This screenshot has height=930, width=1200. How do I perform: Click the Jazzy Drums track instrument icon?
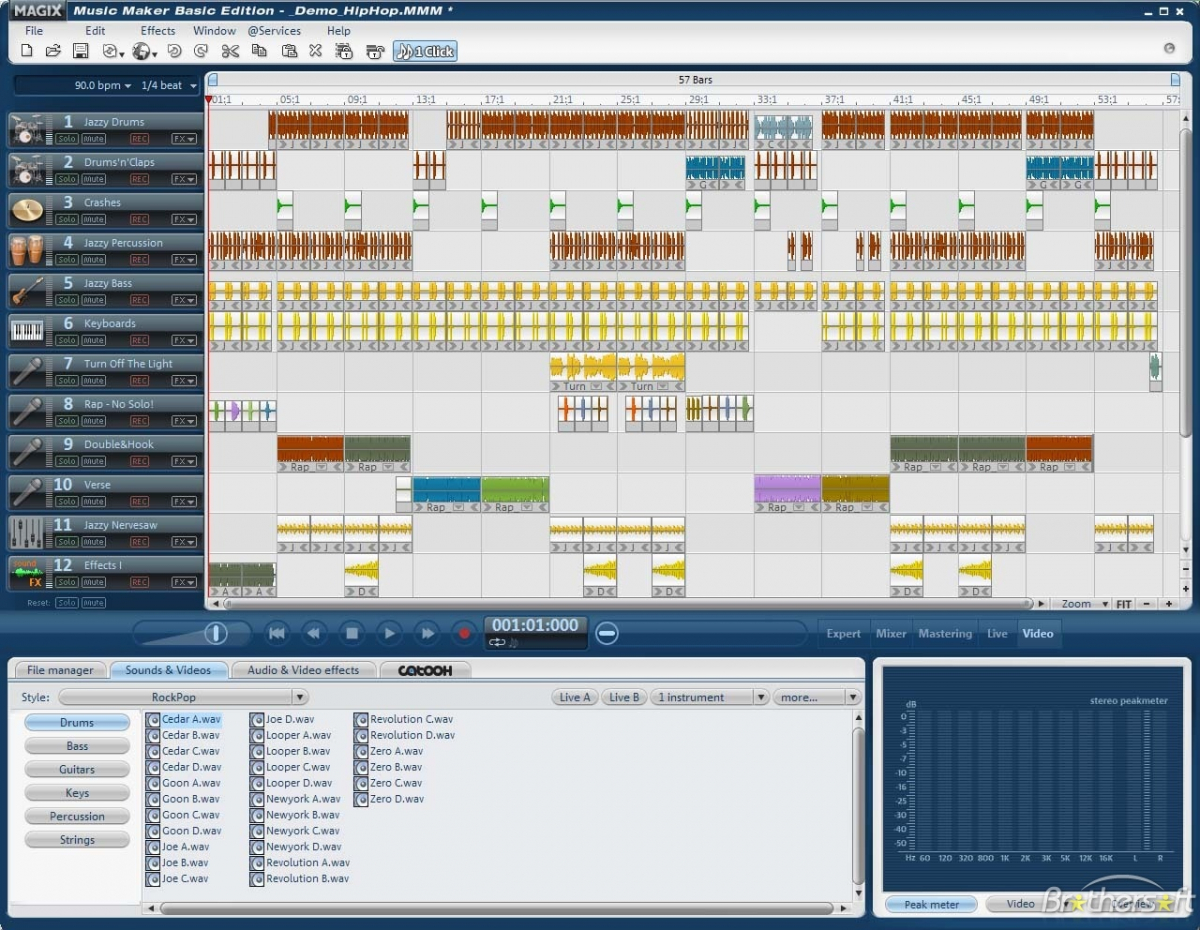(x=26, y=130)
